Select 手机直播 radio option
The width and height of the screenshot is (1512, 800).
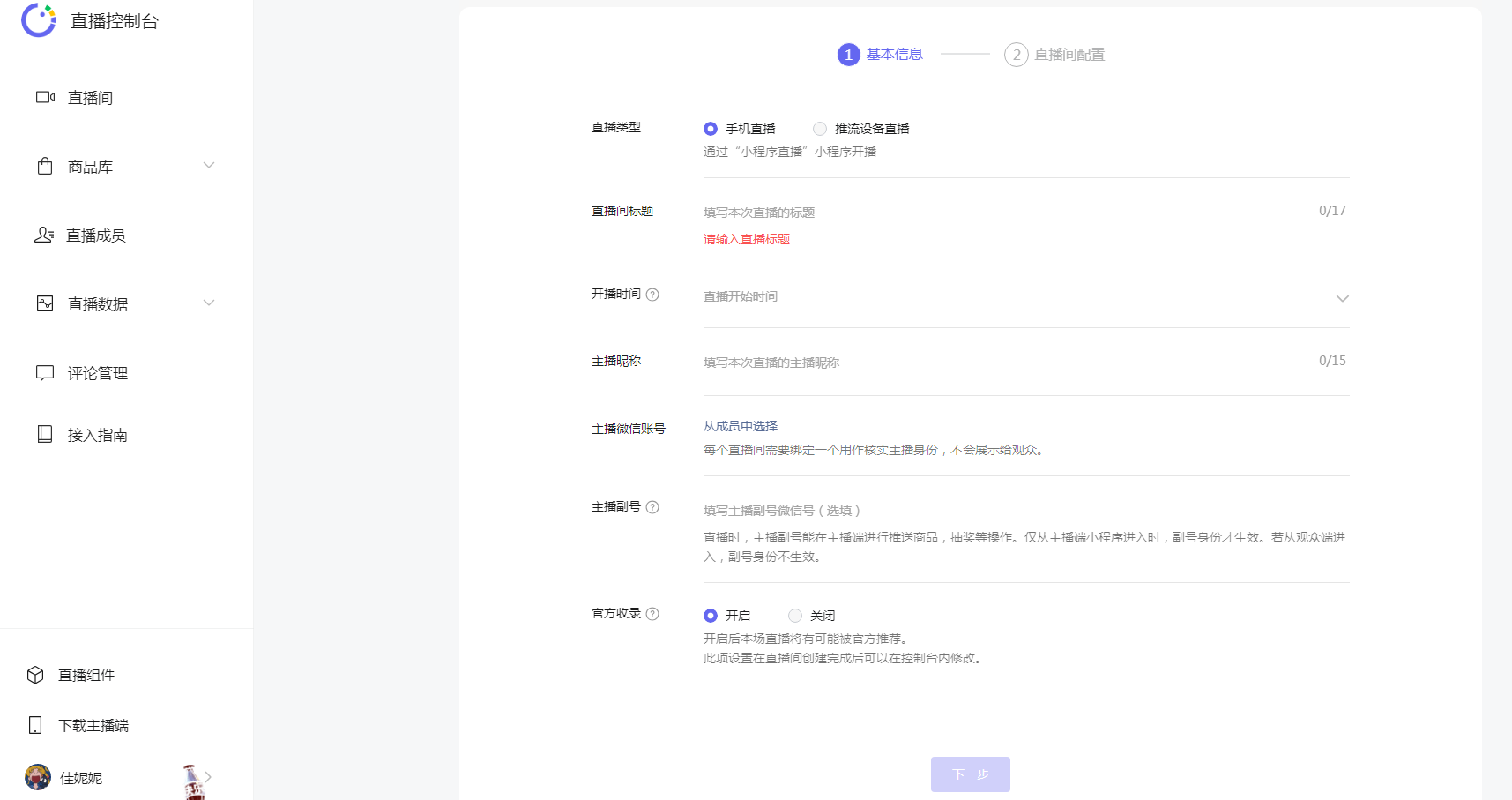coord(711,129)
